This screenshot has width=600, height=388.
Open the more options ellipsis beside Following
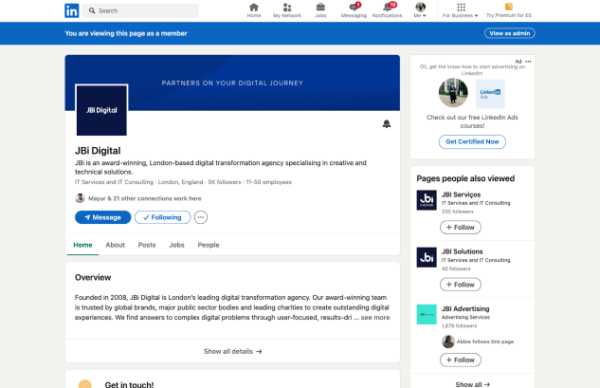tap(201, 217)
